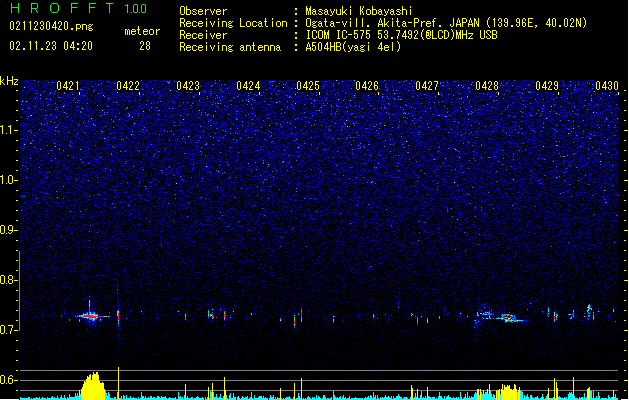
Task: Click the 1.0 kHz axis label
Action: pyautogui.click(x=9, y=180)
